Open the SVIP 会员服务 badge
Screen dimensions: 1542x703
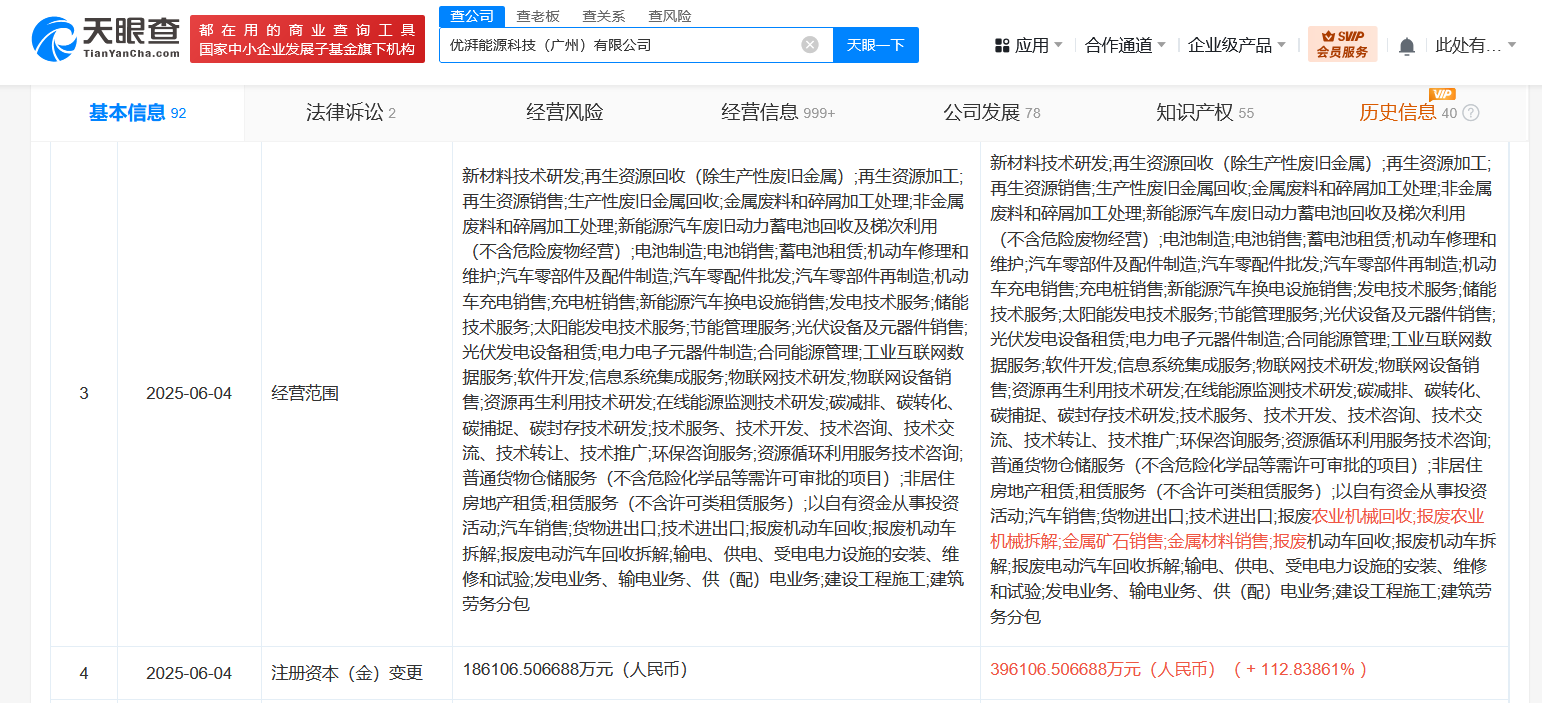1342,45
